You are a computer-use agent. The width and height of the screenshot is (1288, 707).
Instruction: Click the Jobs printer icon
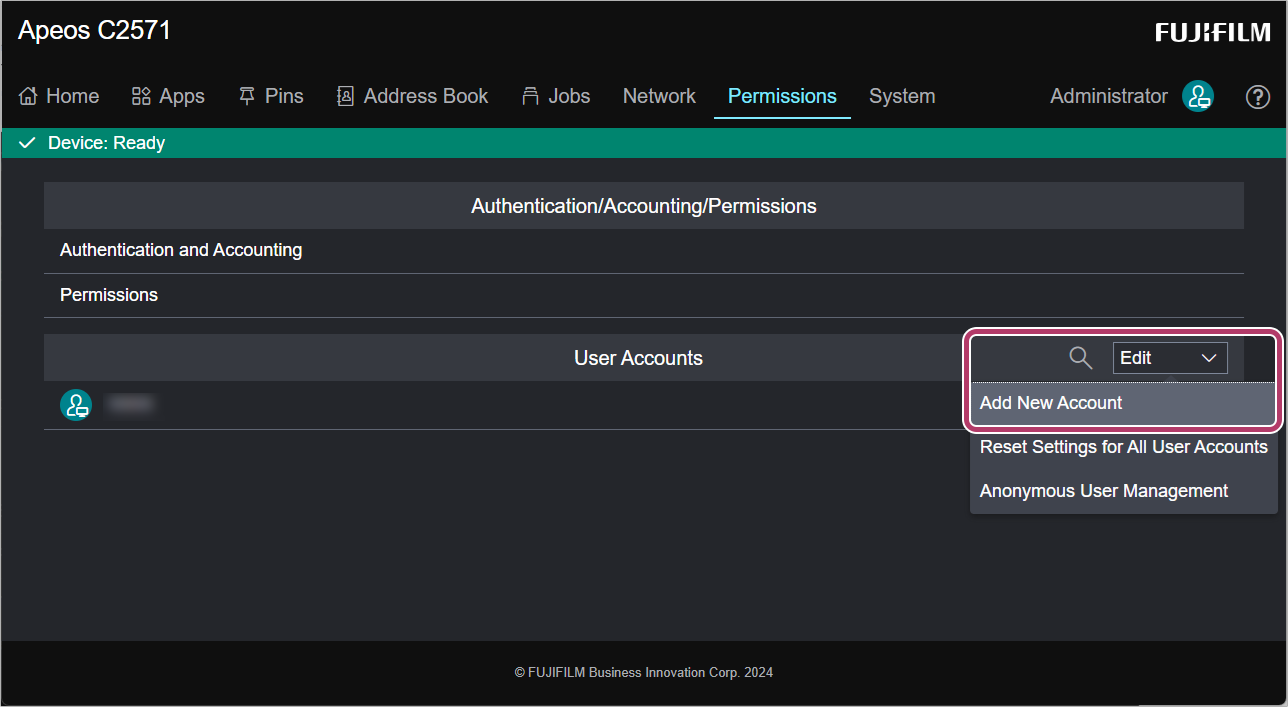531,96
